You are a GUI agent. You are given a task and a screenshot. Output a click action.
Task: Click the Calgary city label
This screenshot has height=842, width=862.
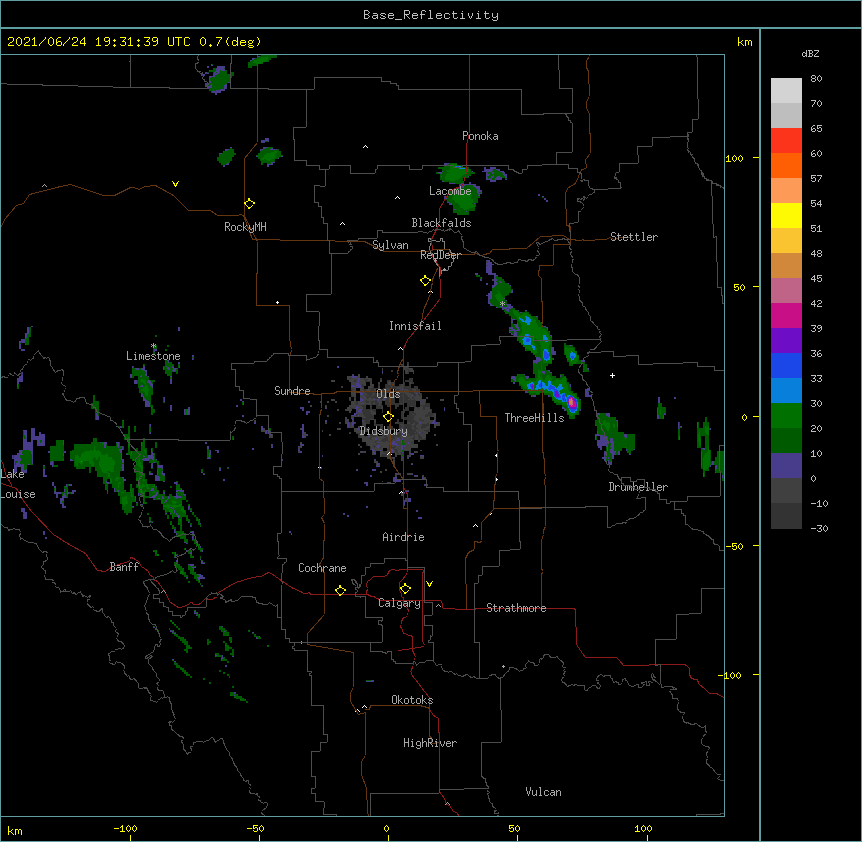[399, 603]
